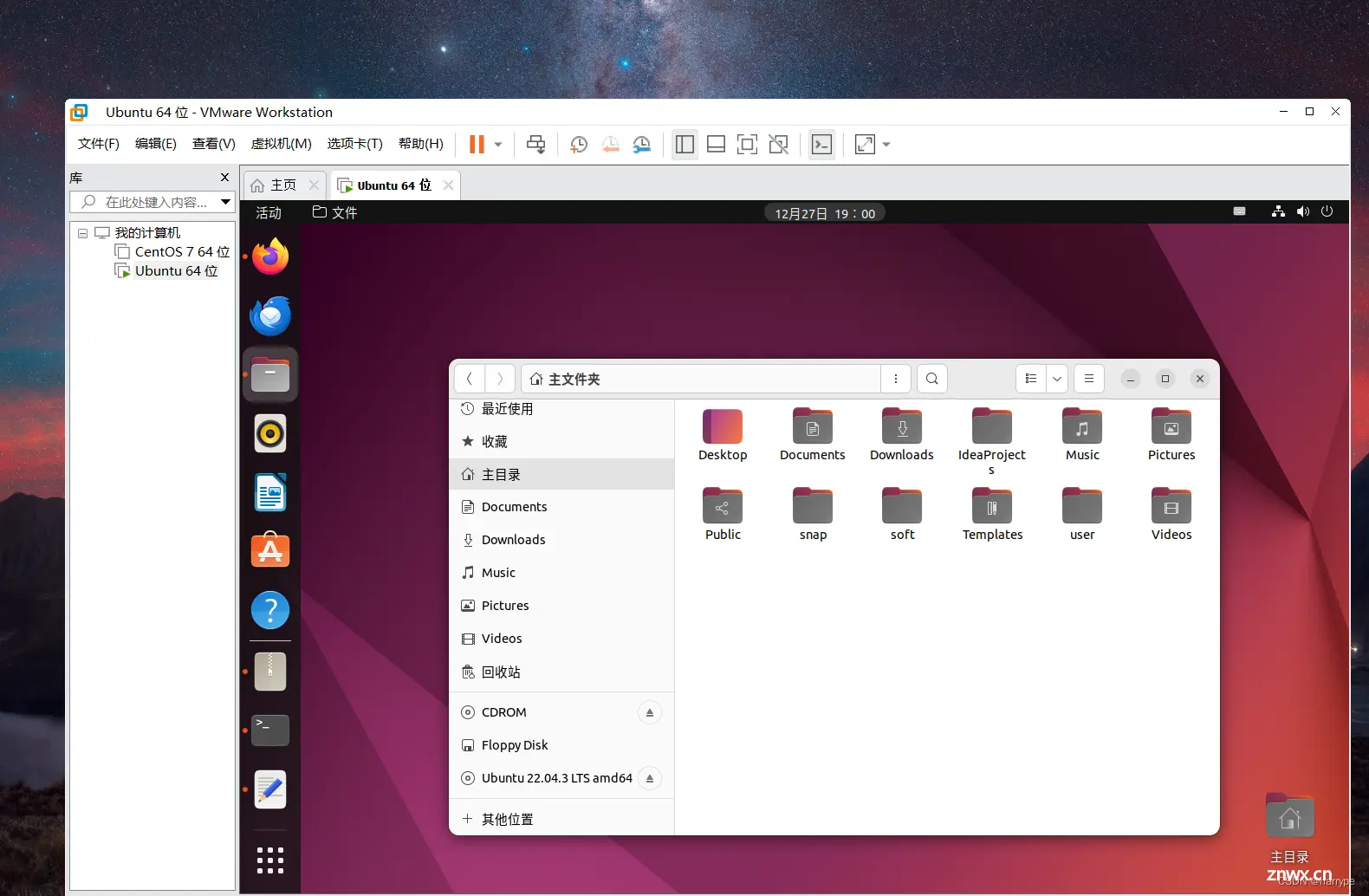Click the volume icon in top bar
1369x896 pixels.
(1302, 212)
